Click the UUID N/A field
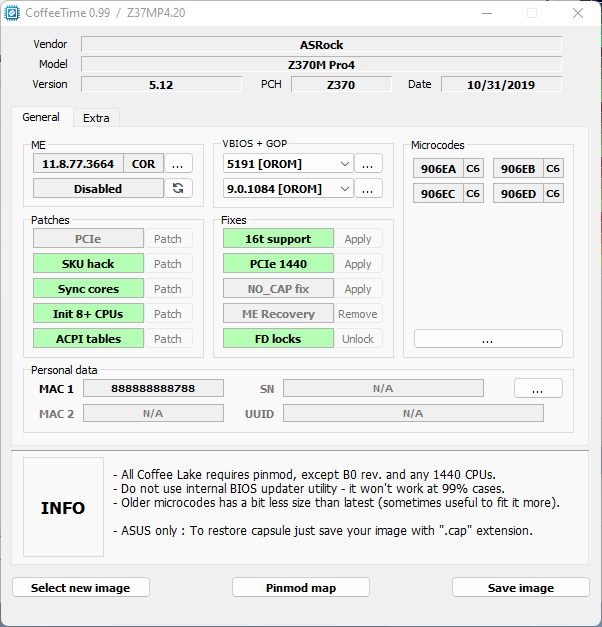 tap(413, 413)
